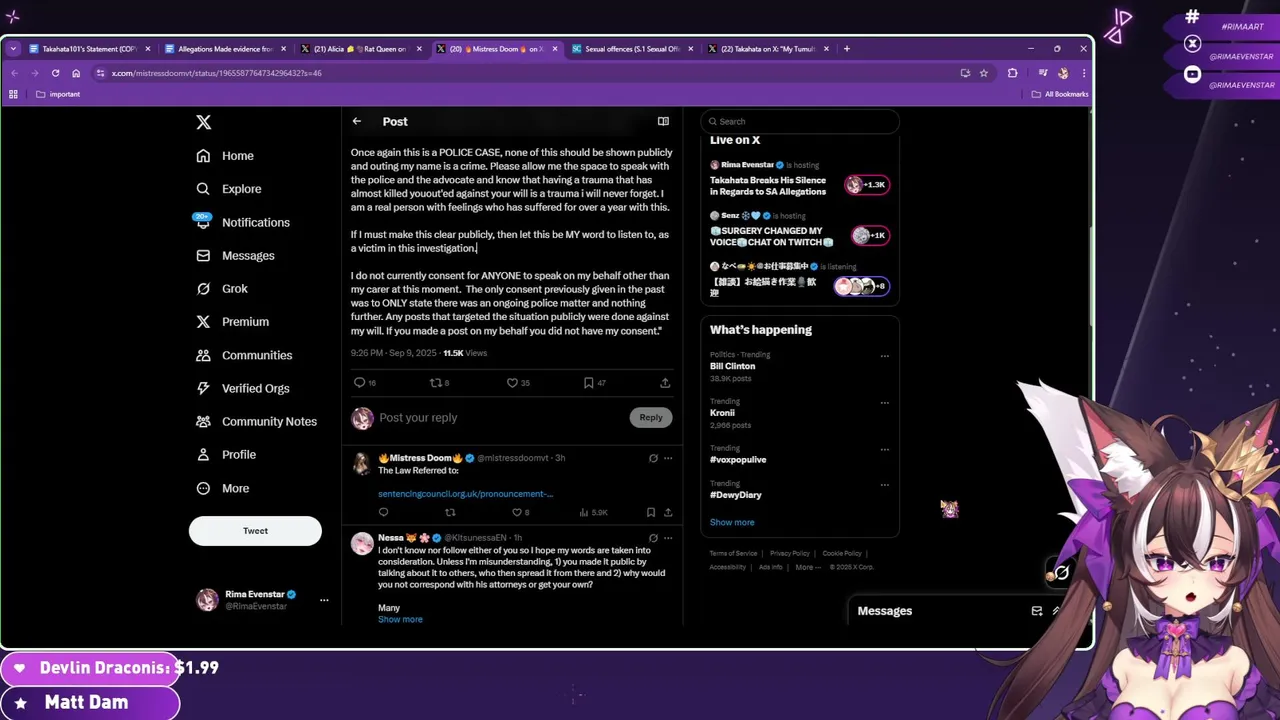Viewport: 1280px width, 720px height.
Task: Open options for the #DewyDiary trend
Action: [885, 485]
